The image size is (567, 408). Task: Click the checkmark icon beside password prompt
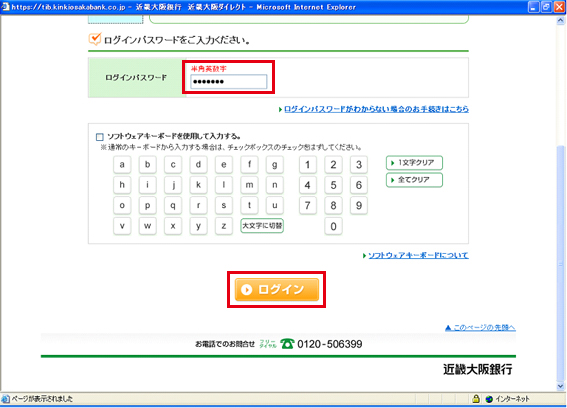coord(95,39)
